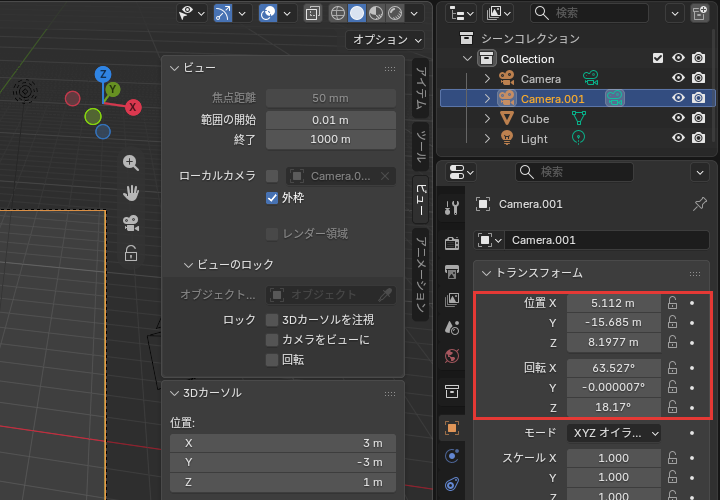Enable カメラをビューに checkbox
The width and height of the screenshot is (720, 500).
[272, 340]
